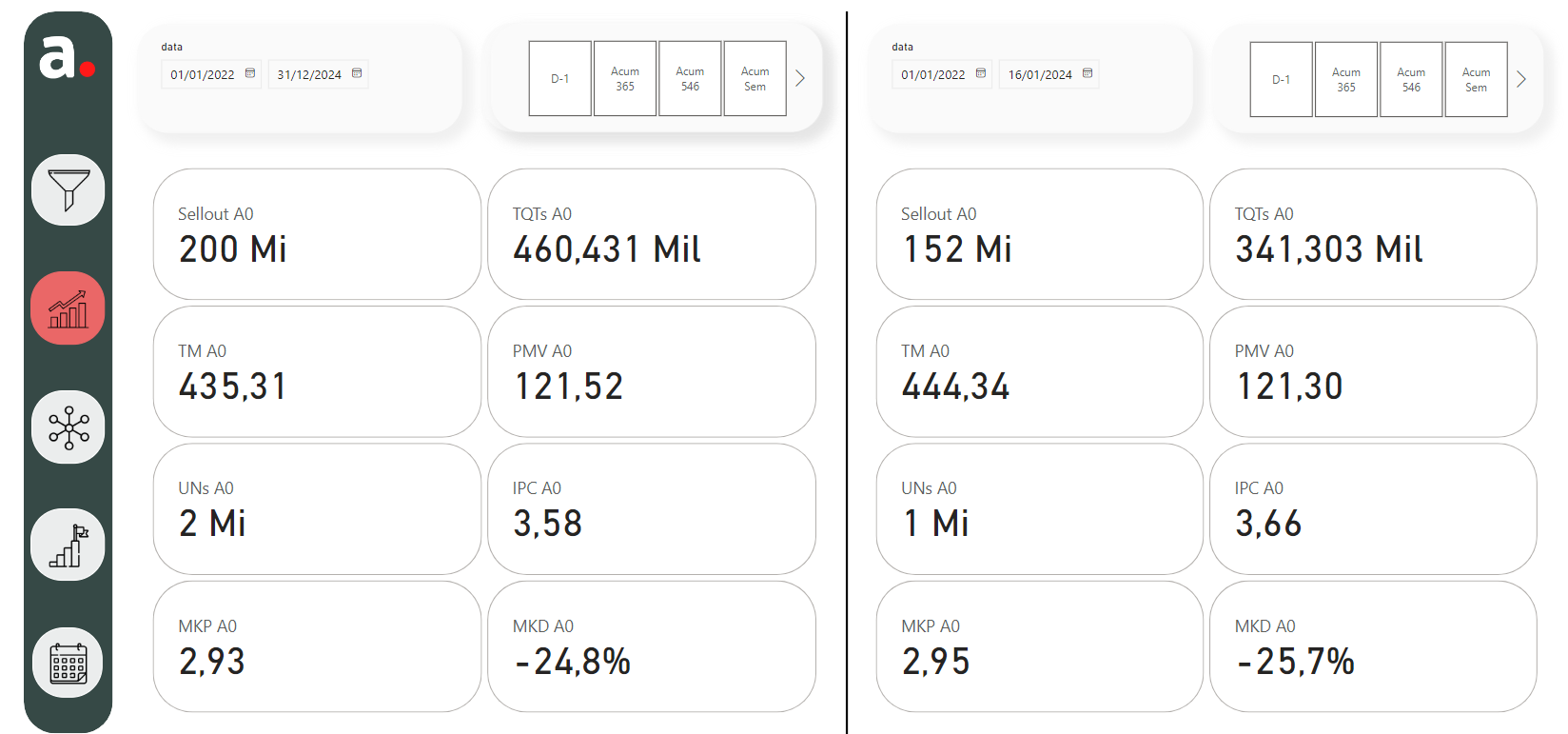Select Acum 546 in left panel
Image resolution: width=1568 pixels, height=734 pixels.
(690, 79)
